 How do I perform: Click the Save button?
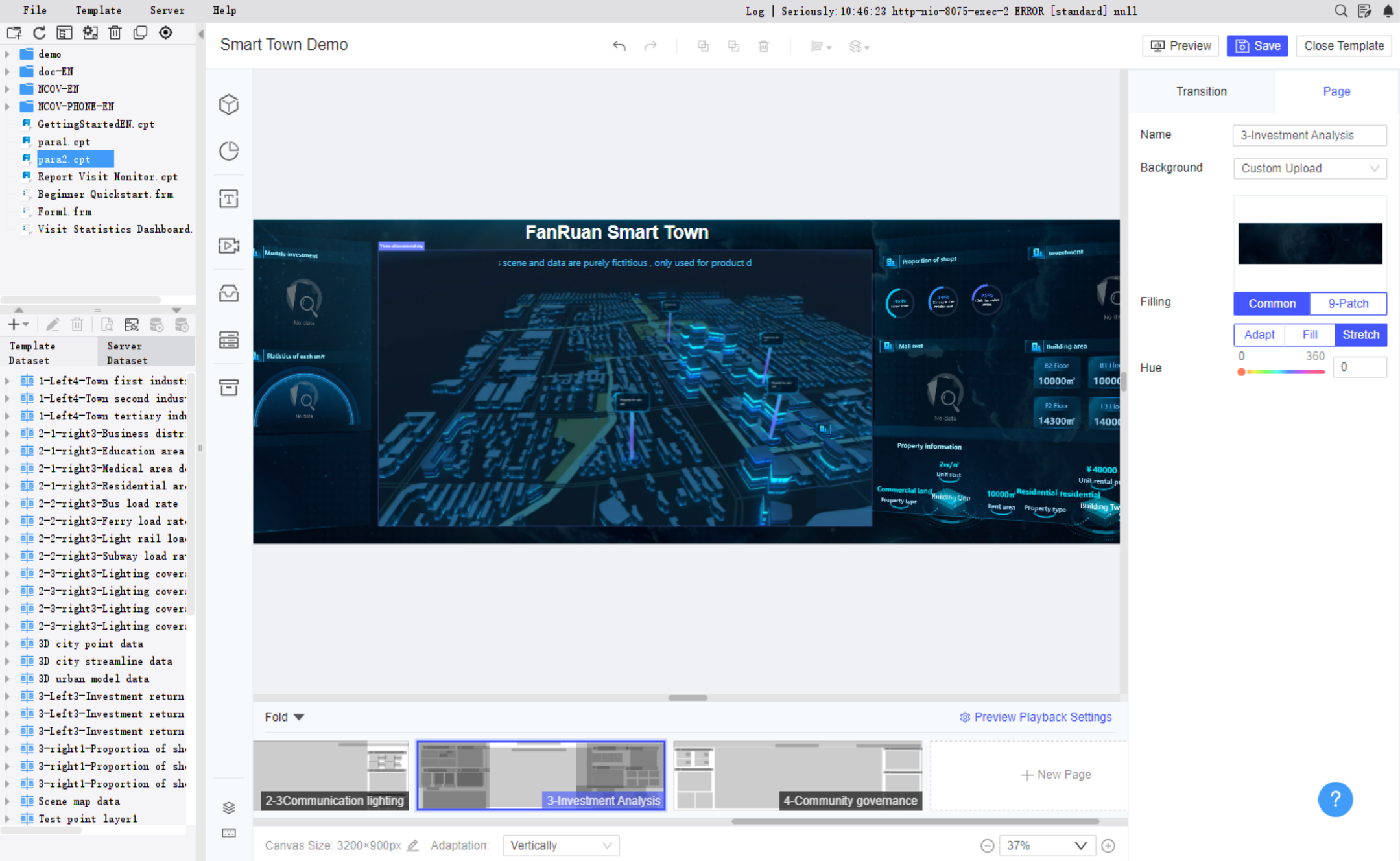click(1257, 46)
